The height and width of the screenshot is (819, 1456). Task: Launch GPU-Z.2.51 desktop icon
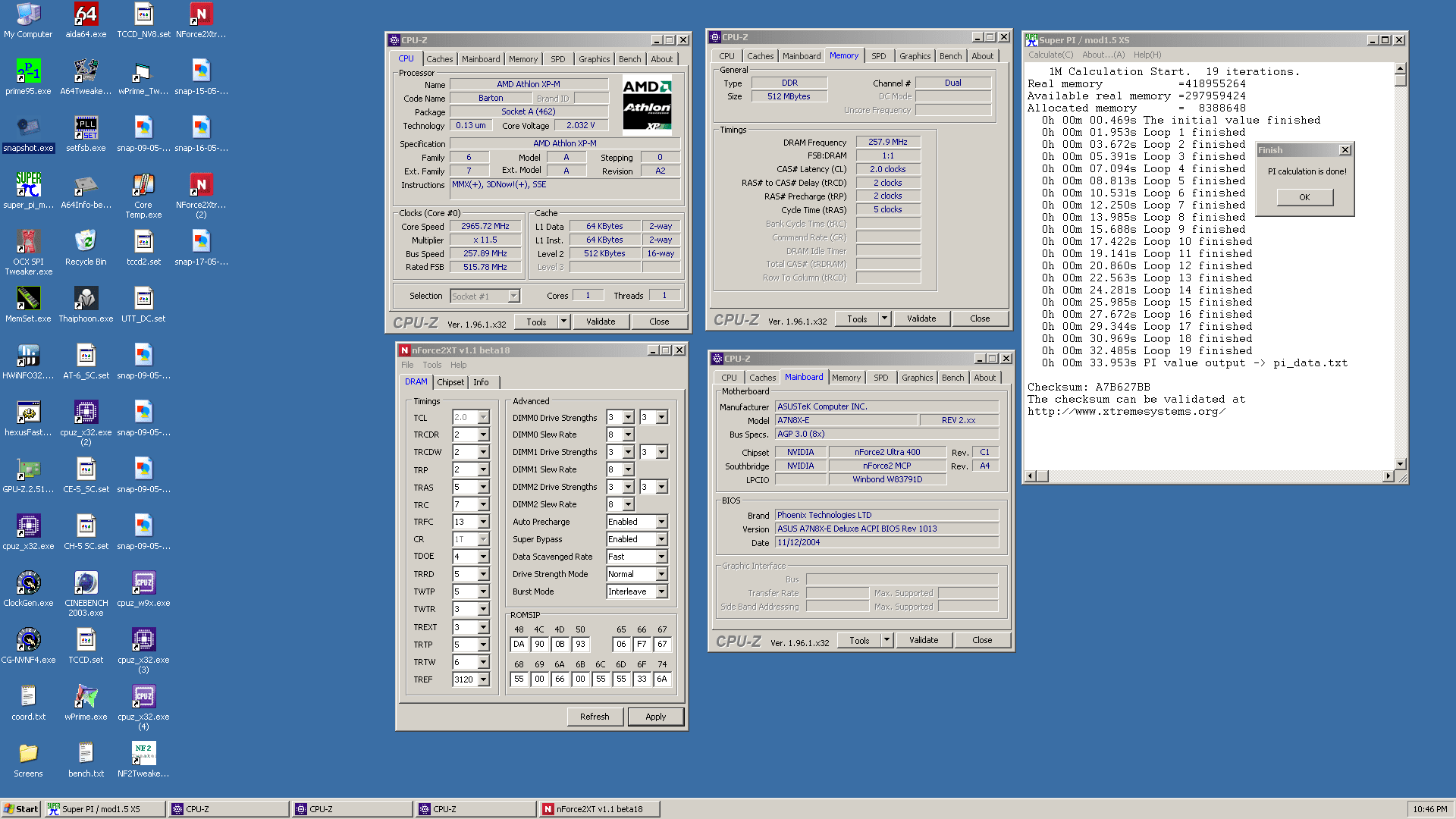28,475
